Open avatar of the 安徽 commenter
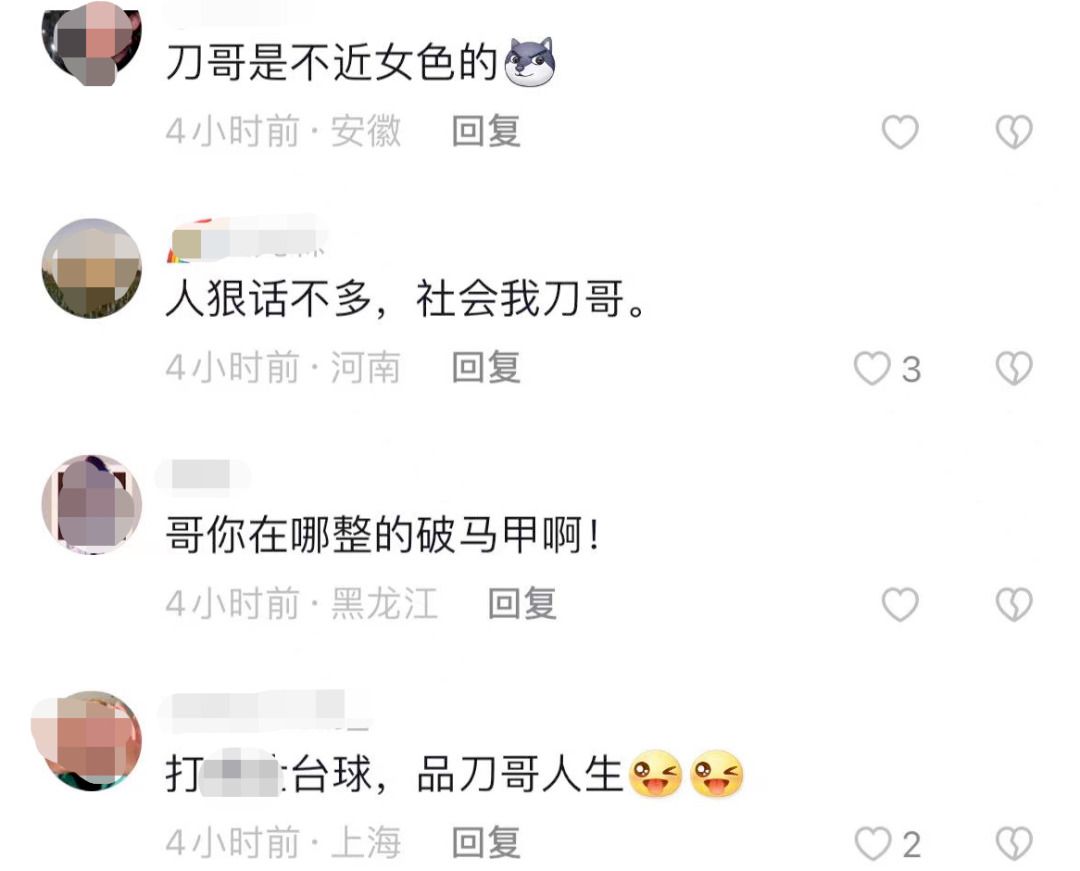Screen dimensions: 1080x871 [92, 43]
